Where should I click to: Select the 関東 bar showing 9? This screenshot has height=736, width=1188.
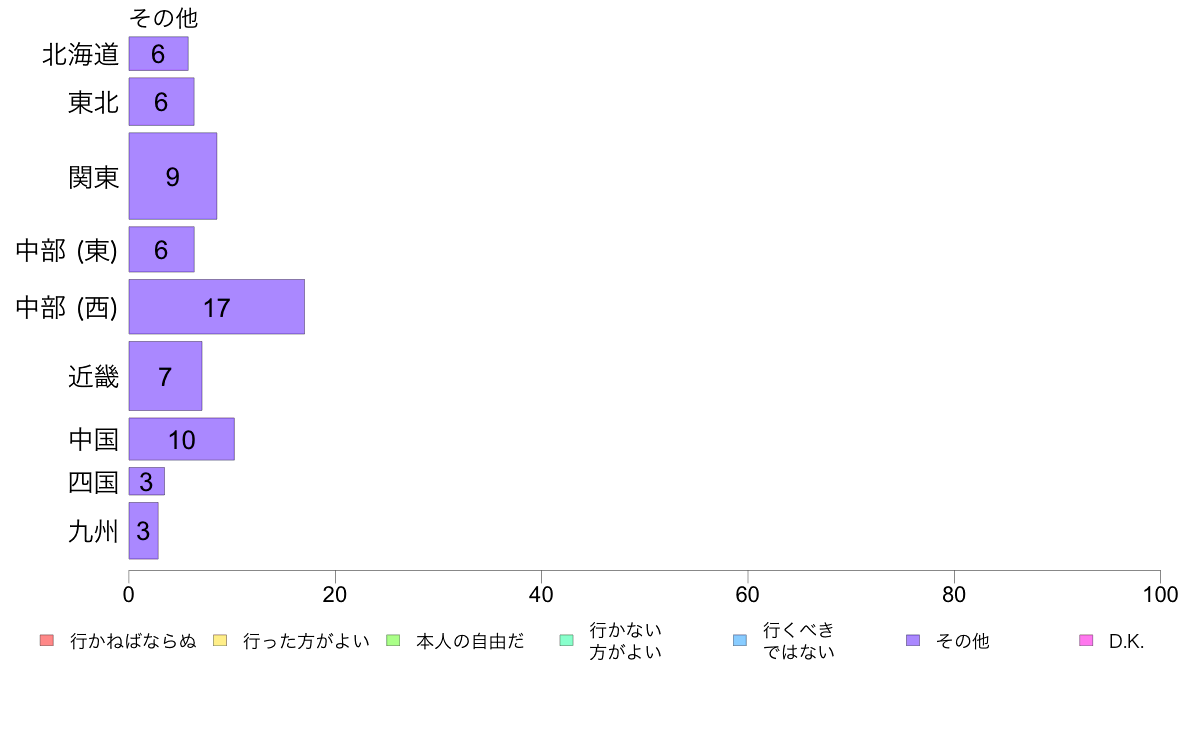click(x=173, y=176)
